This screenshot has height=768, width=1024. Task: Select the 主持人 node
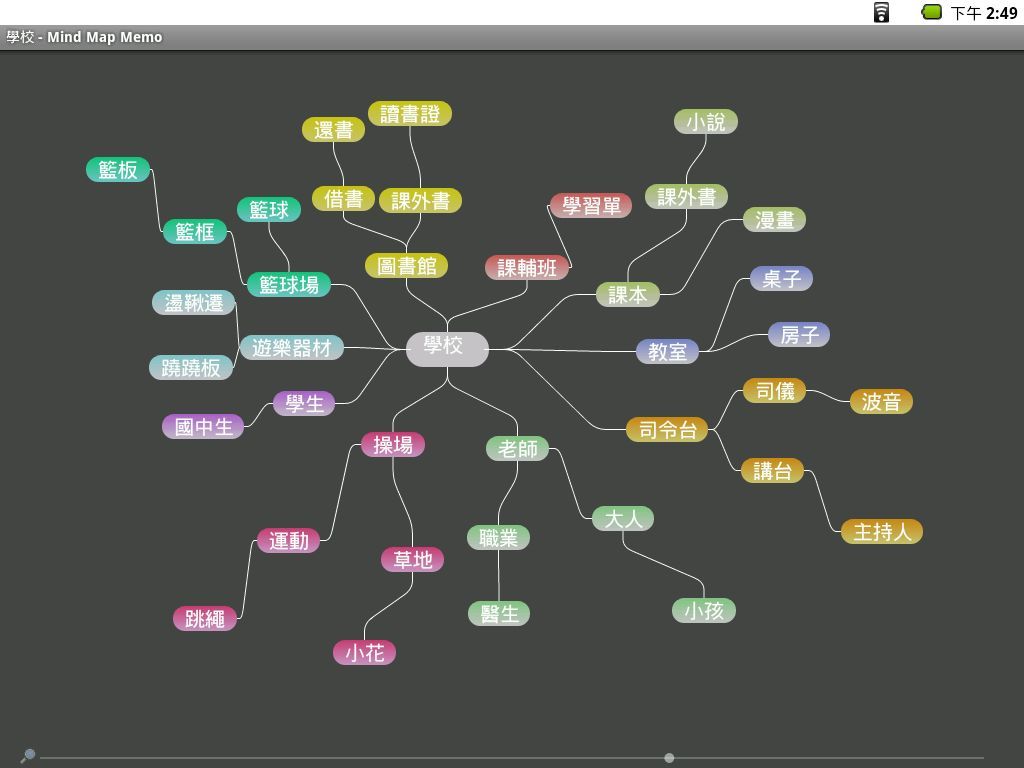881,532
